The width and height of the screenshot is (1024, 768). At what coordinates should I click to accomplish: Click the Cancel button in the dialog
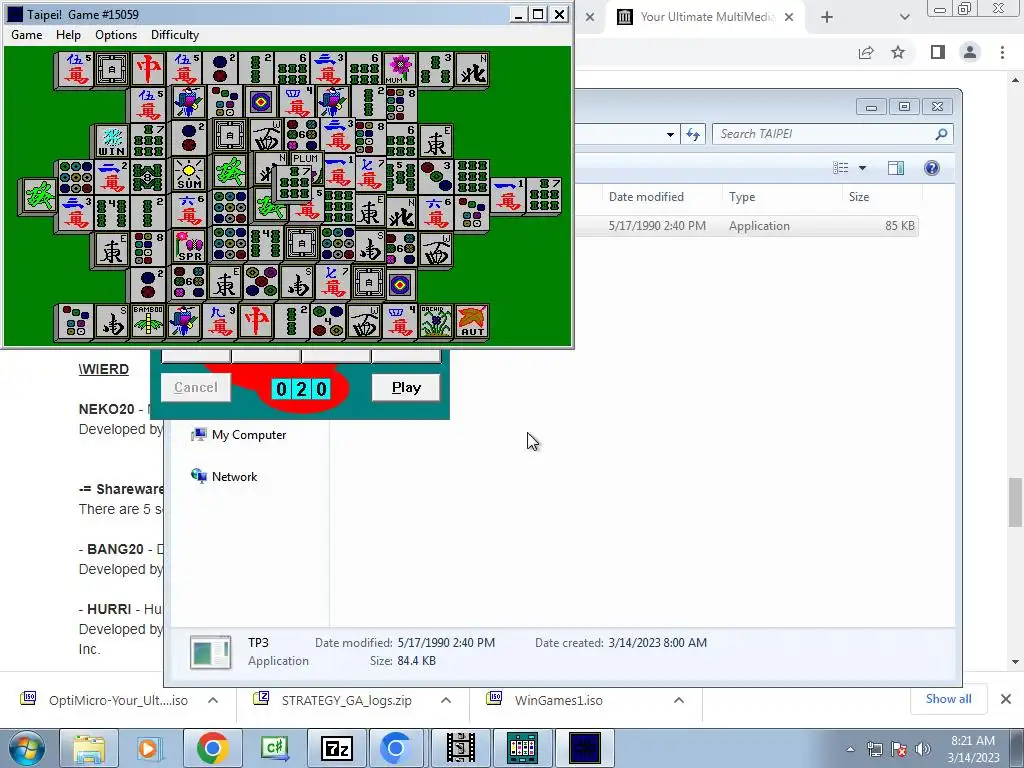tap(195, 387)
